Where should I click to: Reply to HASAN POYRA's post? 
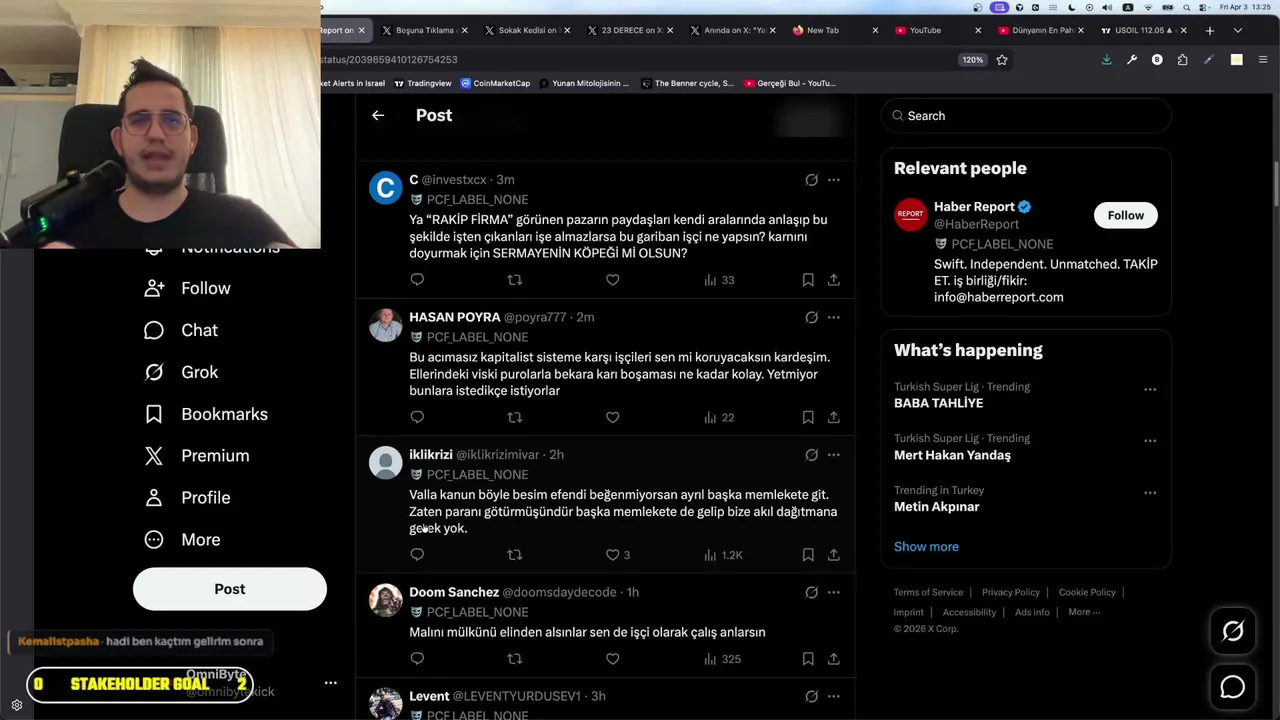[x=417, y=417]
